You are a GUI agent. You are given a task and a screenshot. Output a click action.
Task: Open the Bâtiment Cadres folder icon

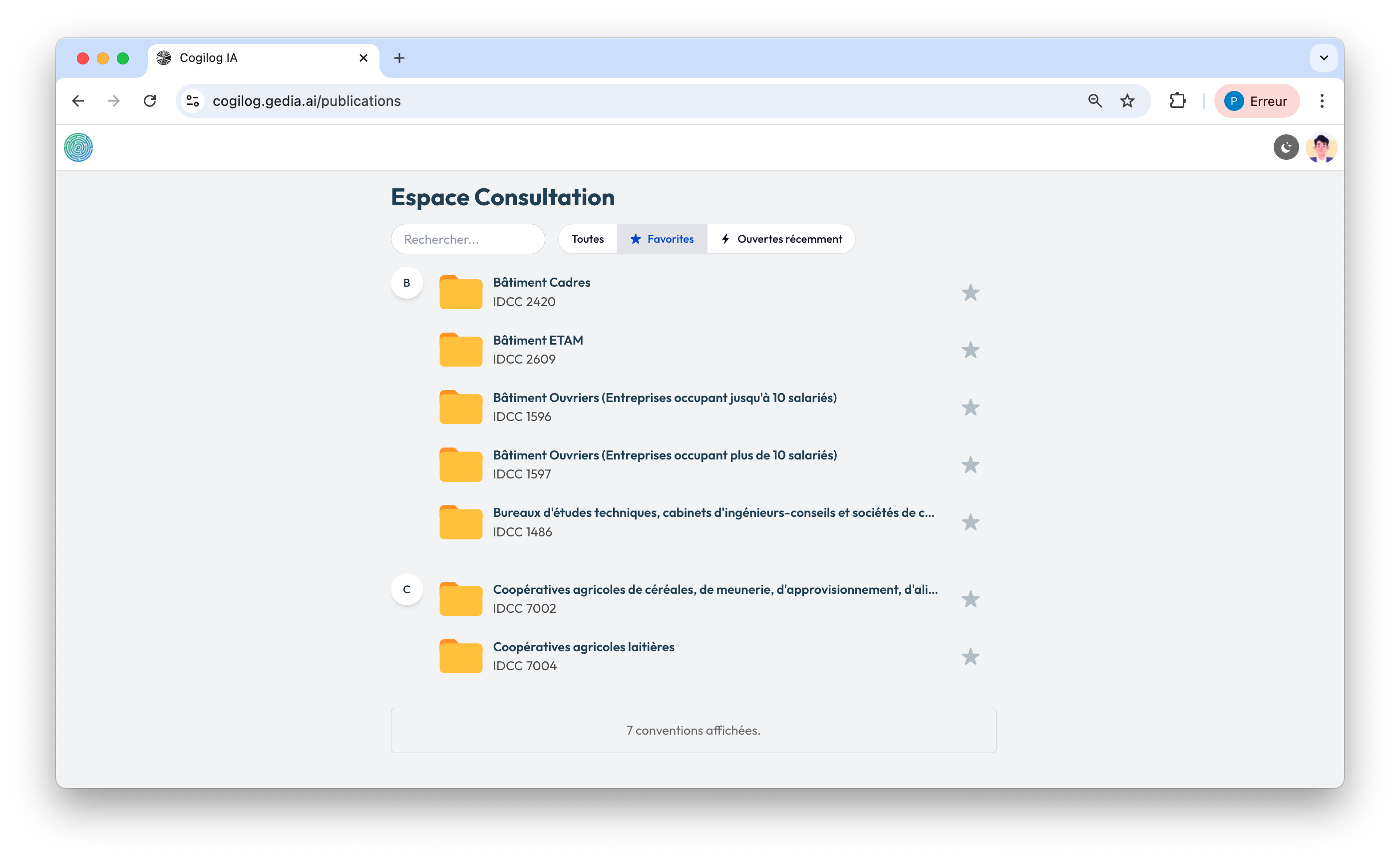[461, 293]
